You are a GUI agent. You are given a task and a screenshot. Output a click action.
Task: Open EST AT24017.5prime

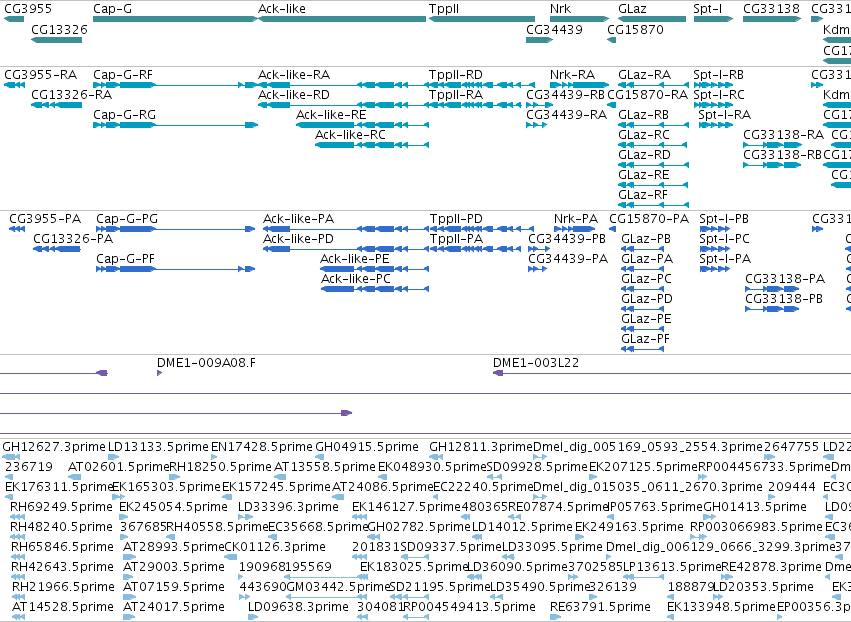pos(174,607)
